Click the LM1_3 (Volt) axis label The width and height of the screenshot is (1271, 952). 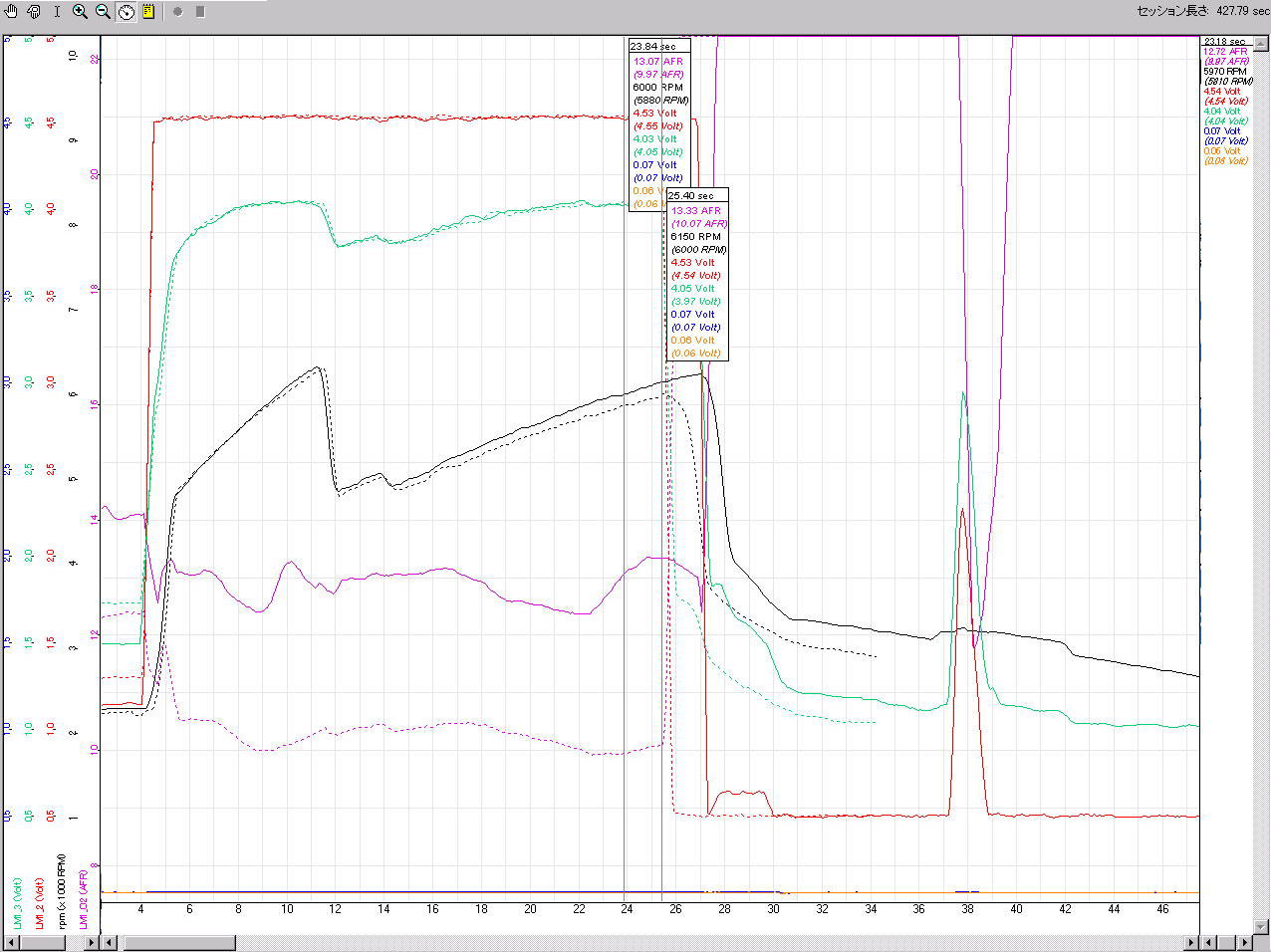click(19, 902)
